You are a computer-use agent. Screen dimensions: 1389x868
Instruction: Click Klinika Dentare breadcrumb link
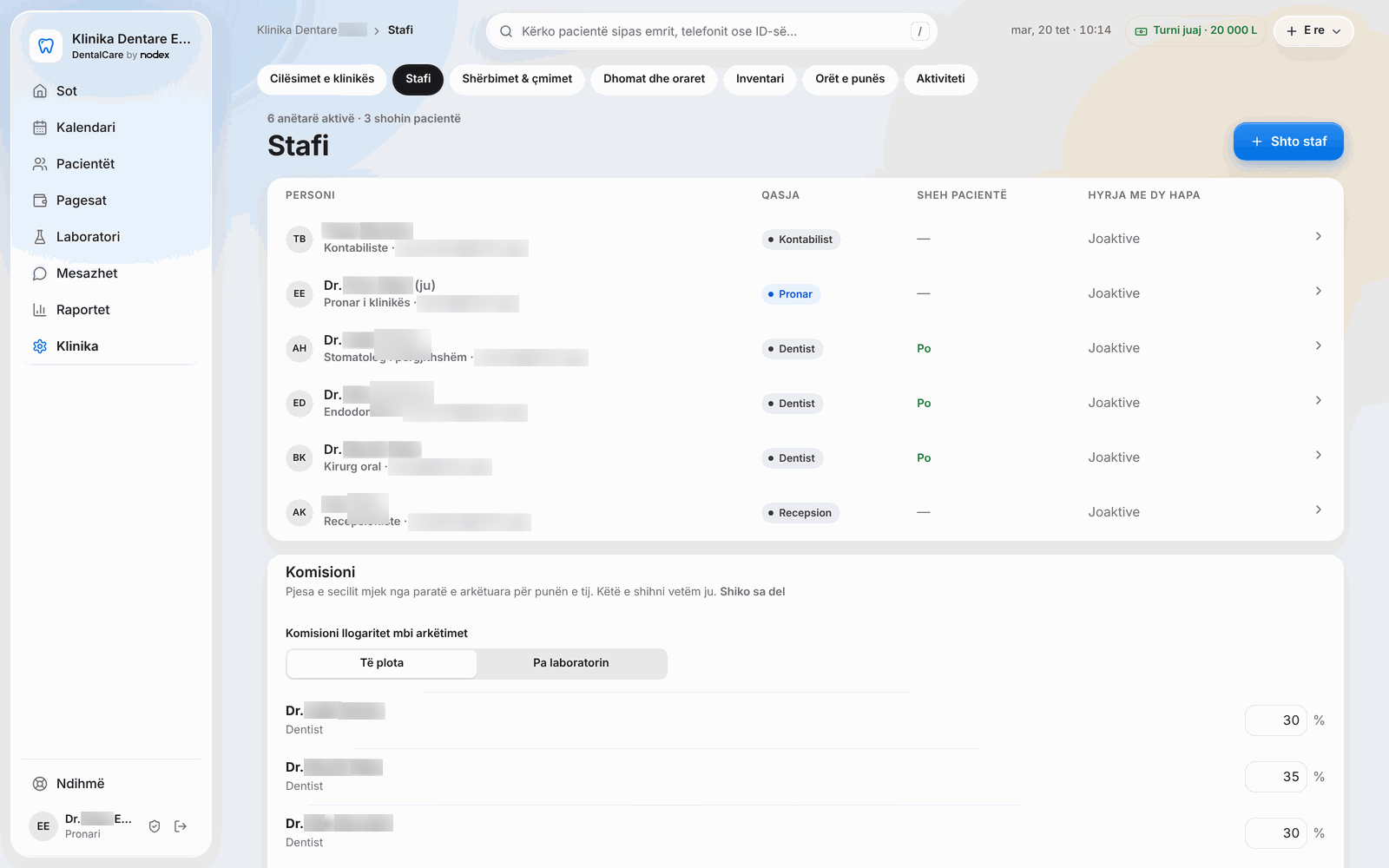pos(312,30)
